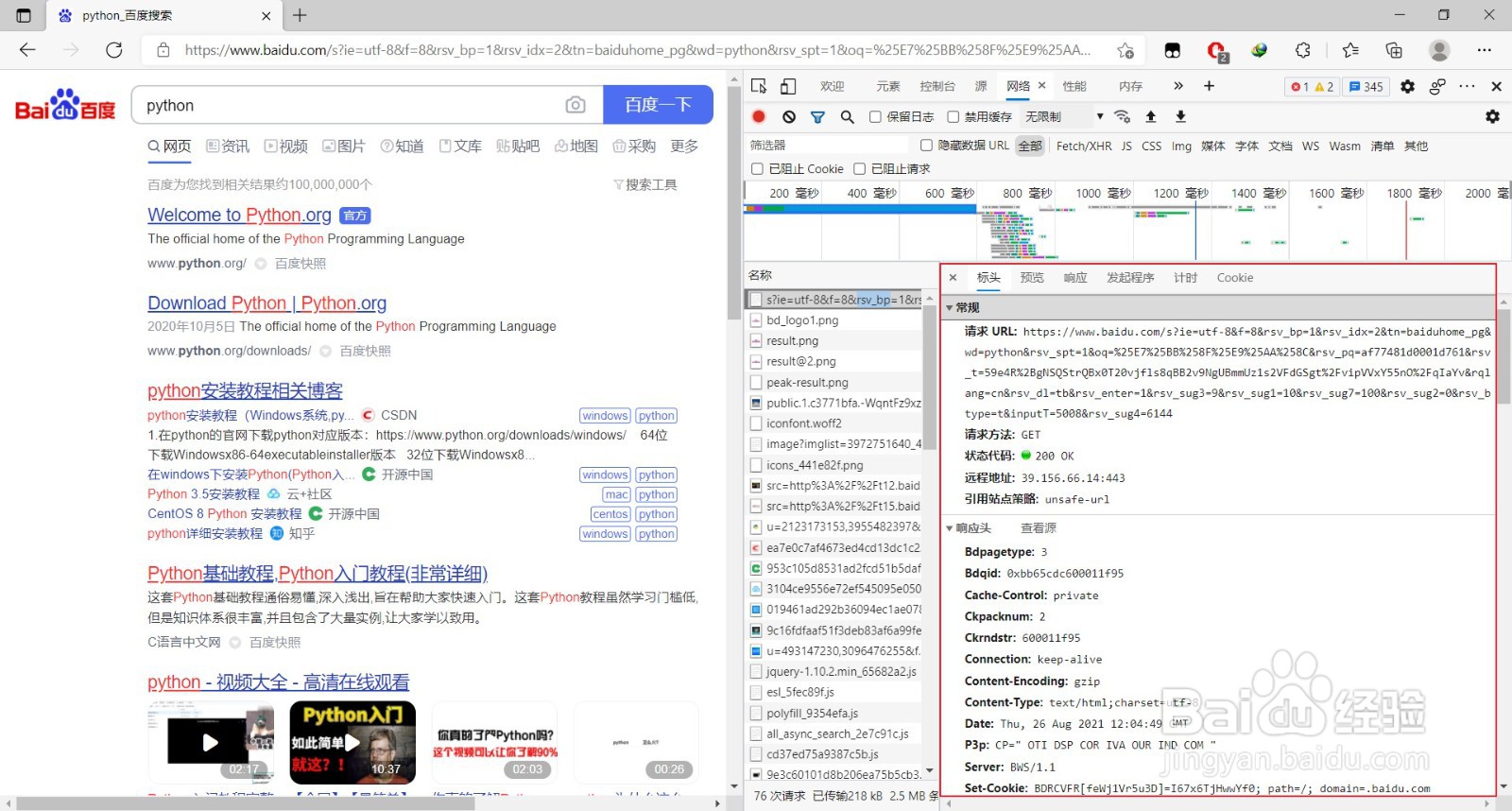
Task: Click the 筛选器 filter input
Action: pyautogui.click(x=830, y=145)
